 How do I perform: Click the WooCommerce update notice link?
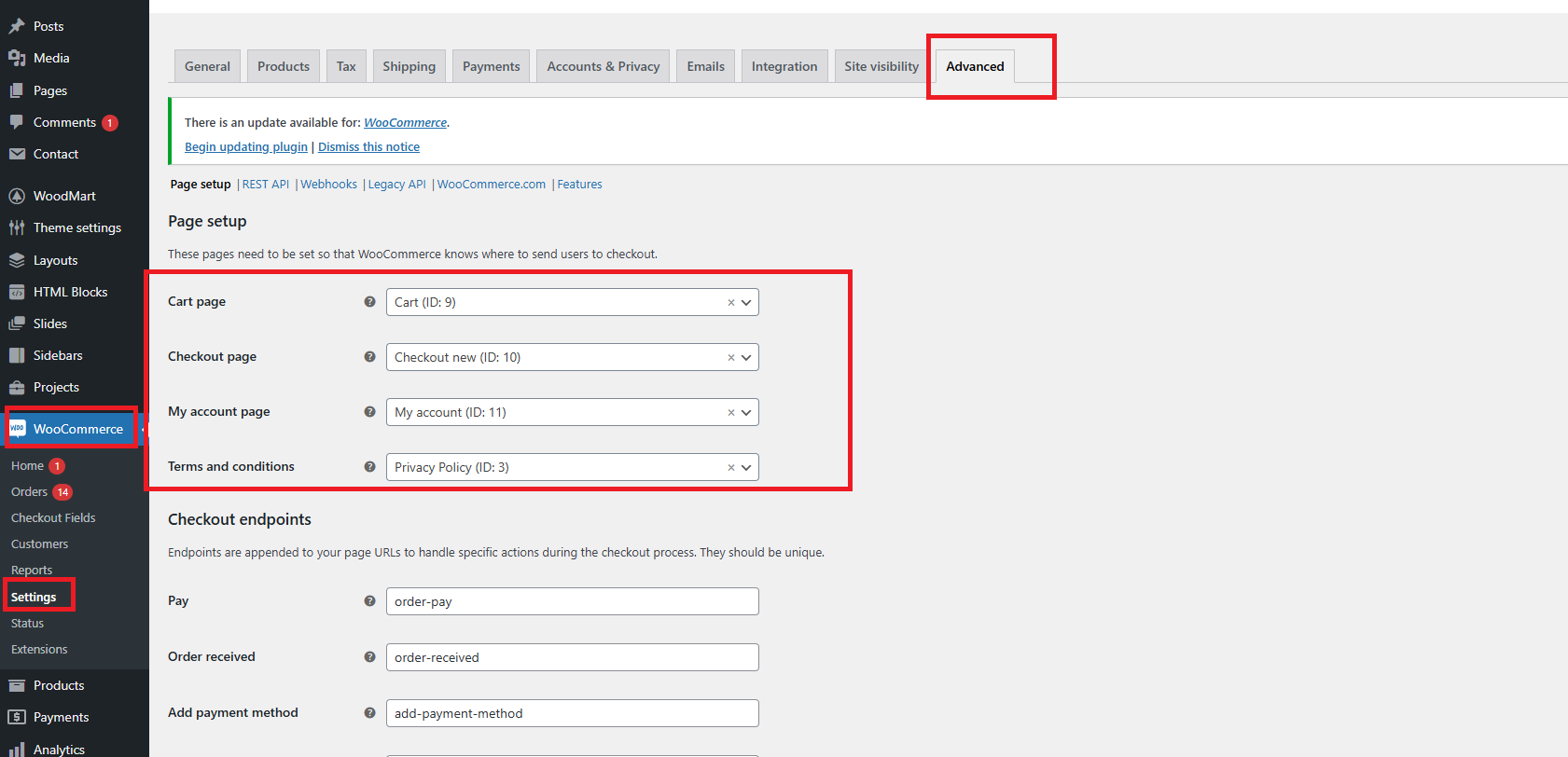(406, 122)
